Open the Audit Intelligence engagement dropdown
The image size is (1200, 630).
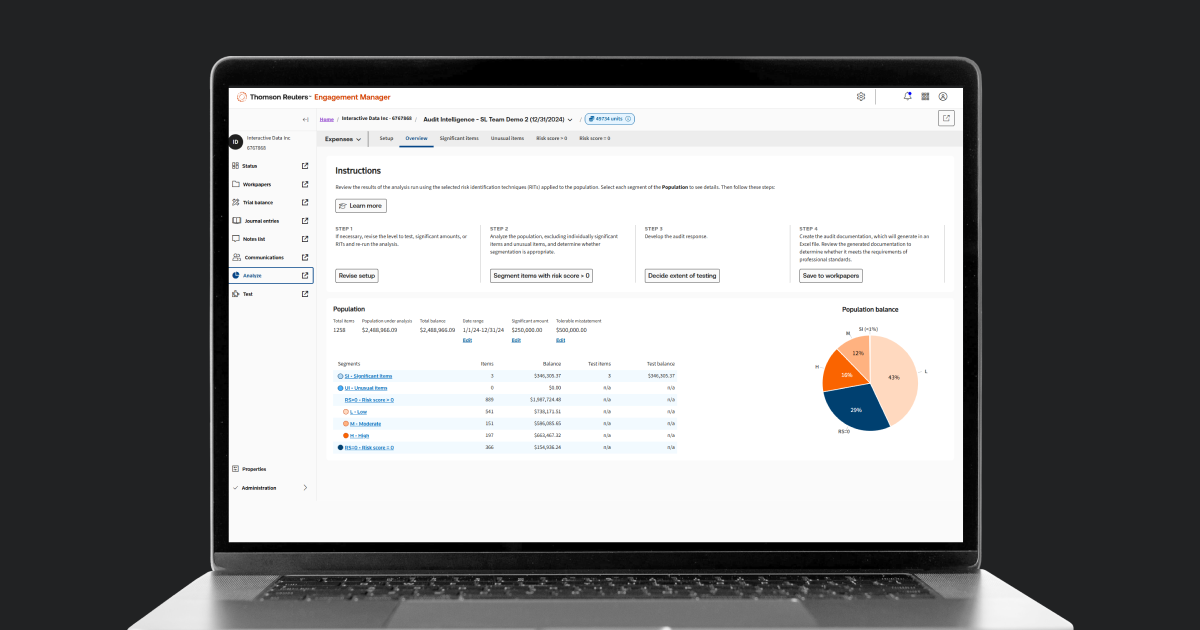498,119
